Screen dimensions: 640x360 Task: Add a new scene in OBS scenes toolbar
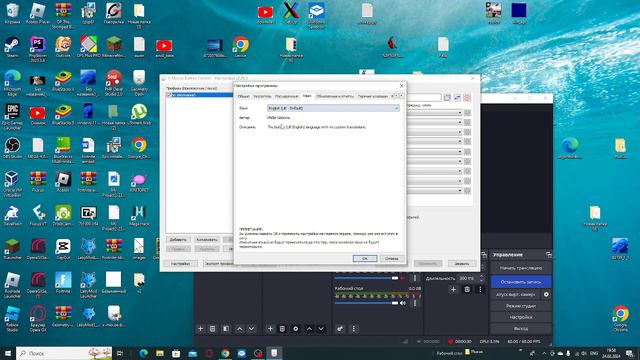click(200, 329)
